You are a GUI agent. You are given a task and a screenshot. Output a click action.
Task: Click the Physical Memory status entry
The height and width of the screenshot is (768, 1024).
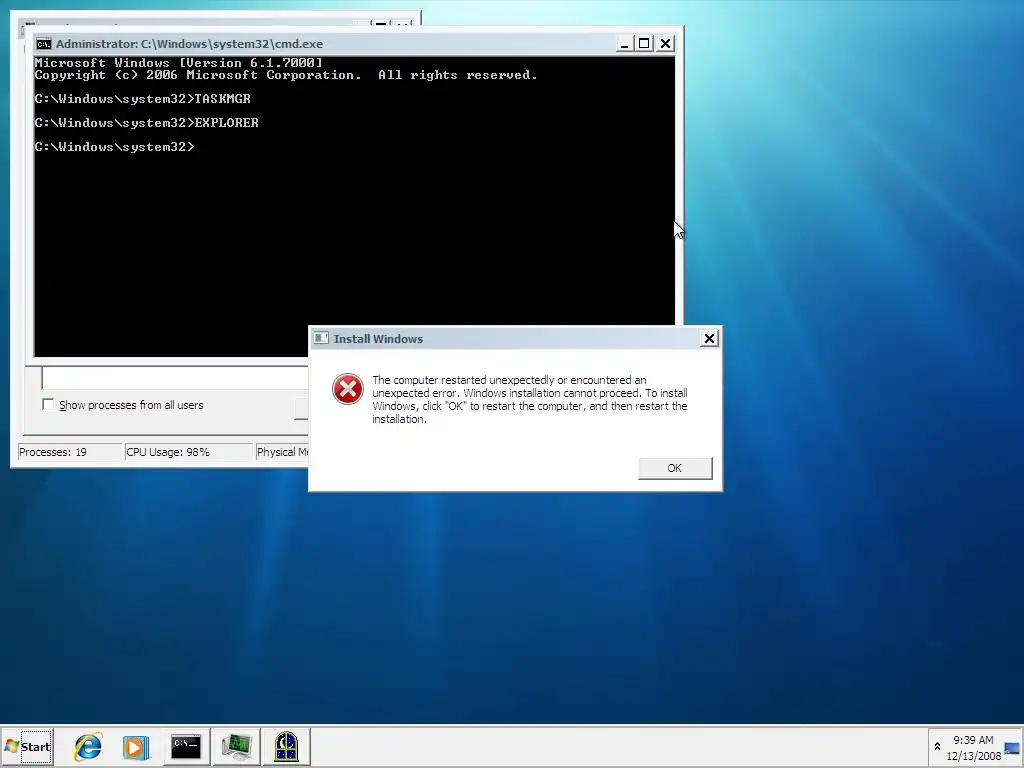point(282,452)
